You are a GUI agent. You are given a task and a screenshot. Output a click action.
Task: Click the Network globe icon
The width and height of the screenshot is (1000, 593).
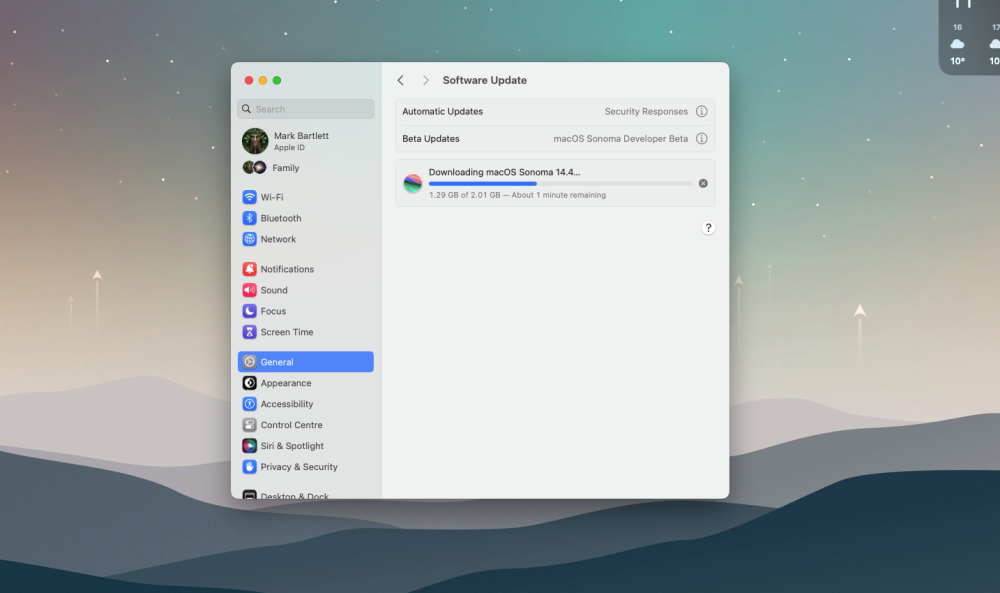pyautogui.click(x=249, y=239)
